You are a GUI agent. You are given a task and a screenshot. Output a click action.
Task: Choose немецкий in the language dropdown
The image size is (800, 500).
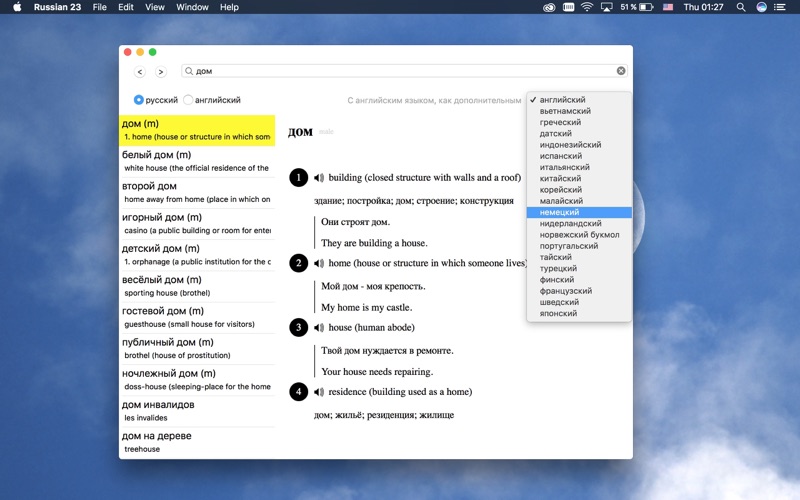pos(579,212)
